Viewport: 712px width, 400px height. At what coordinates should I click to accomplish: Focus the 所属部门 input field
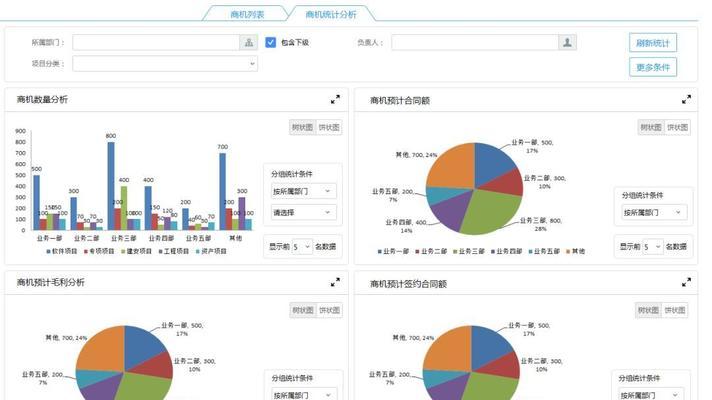point(156,43)
